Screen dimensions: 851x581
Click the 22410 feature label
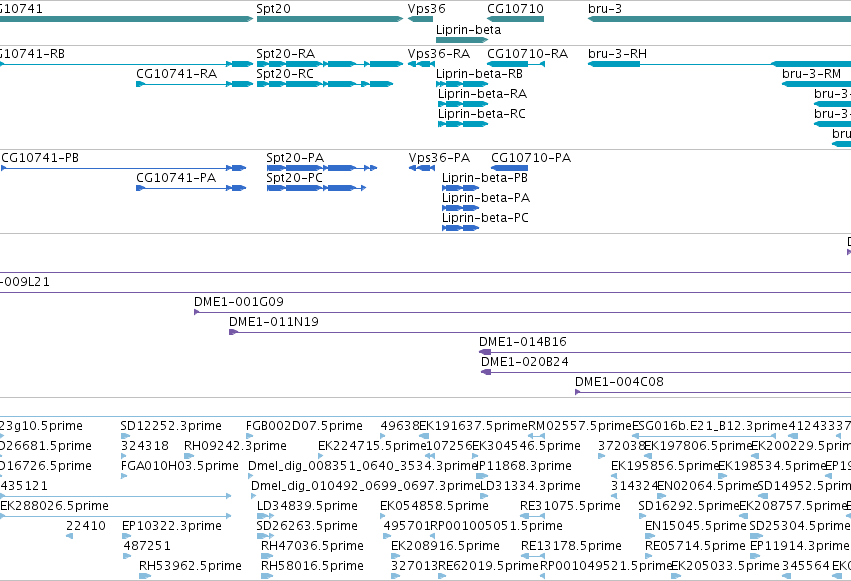coord(86,526)
